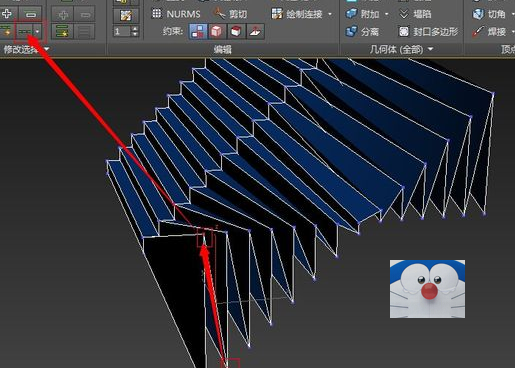This screenshot has width=515, height=368.
Task: Expand the 绘制连接 dropdown arrow
Action: tap(330, 14)
